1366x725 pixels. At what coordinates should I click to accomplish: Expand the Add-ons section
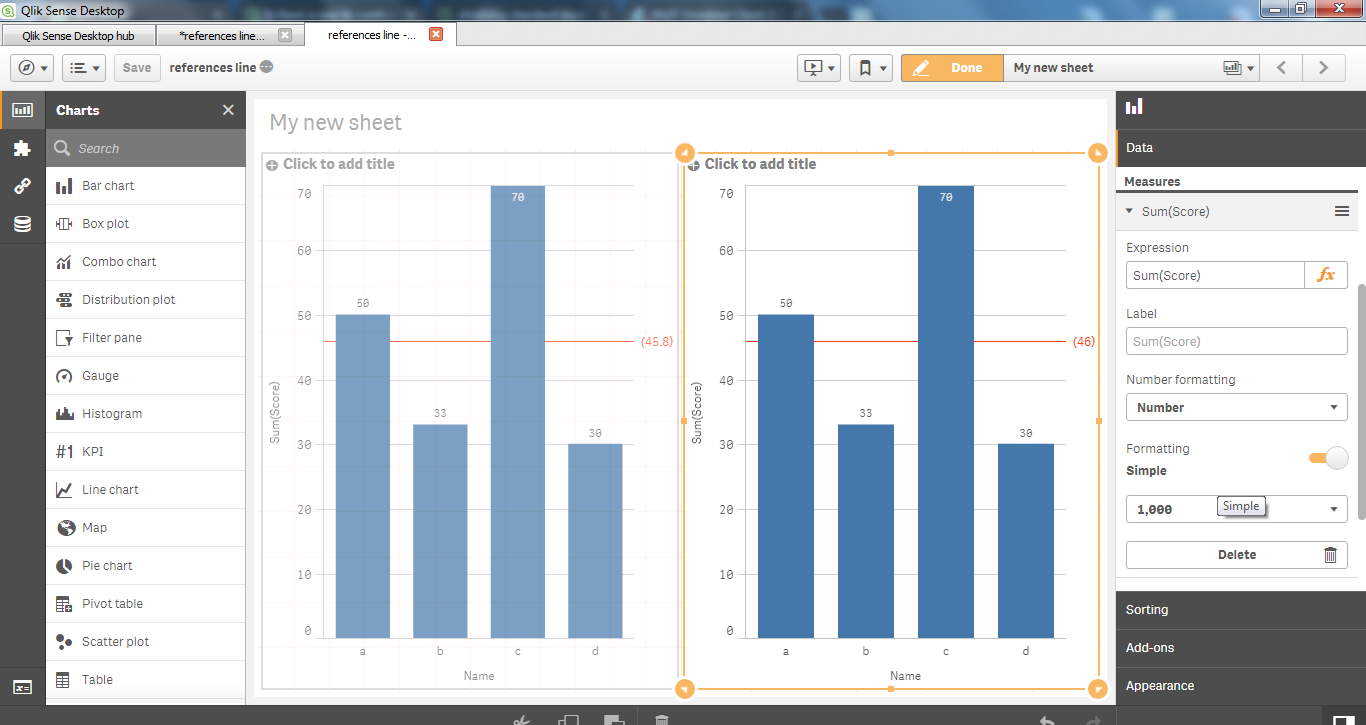[1241, 648]
